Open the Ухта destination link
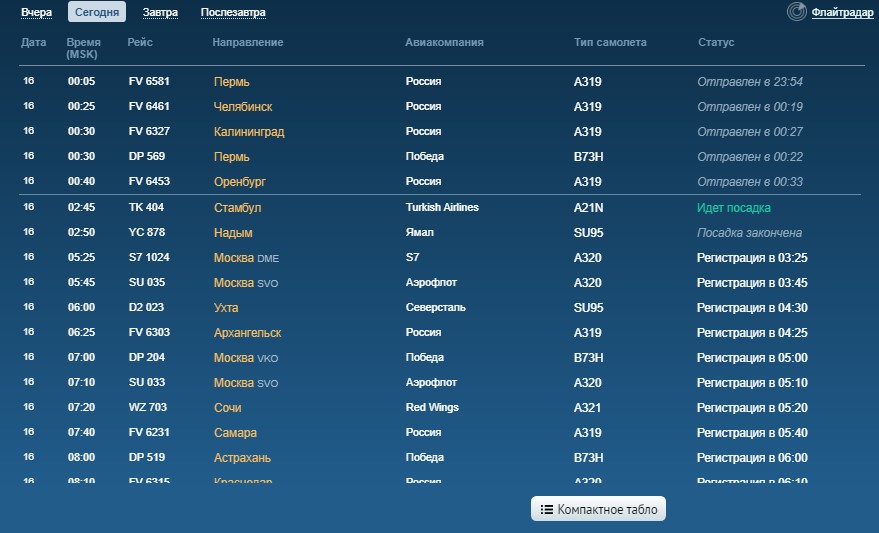The width and height of the screenshot is (879, 533). point(226,308)
